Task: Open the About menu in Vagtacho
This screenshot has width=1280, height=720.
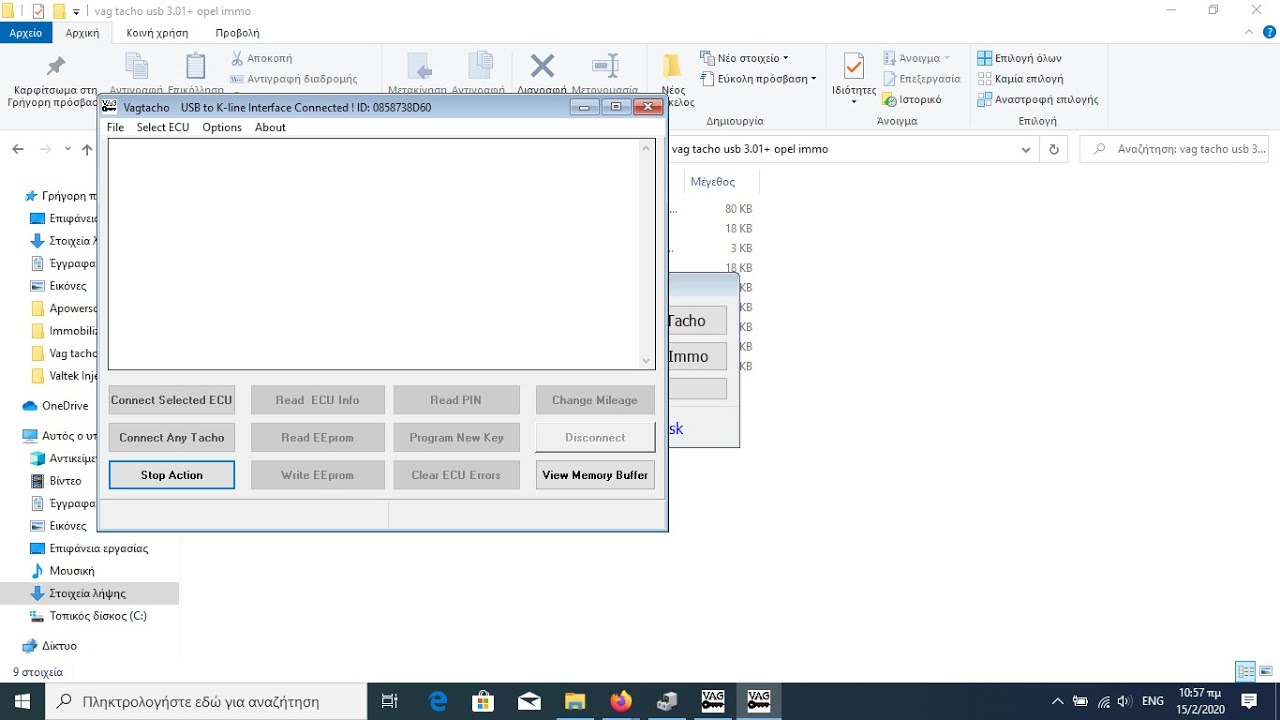Action: pos(270,127)
